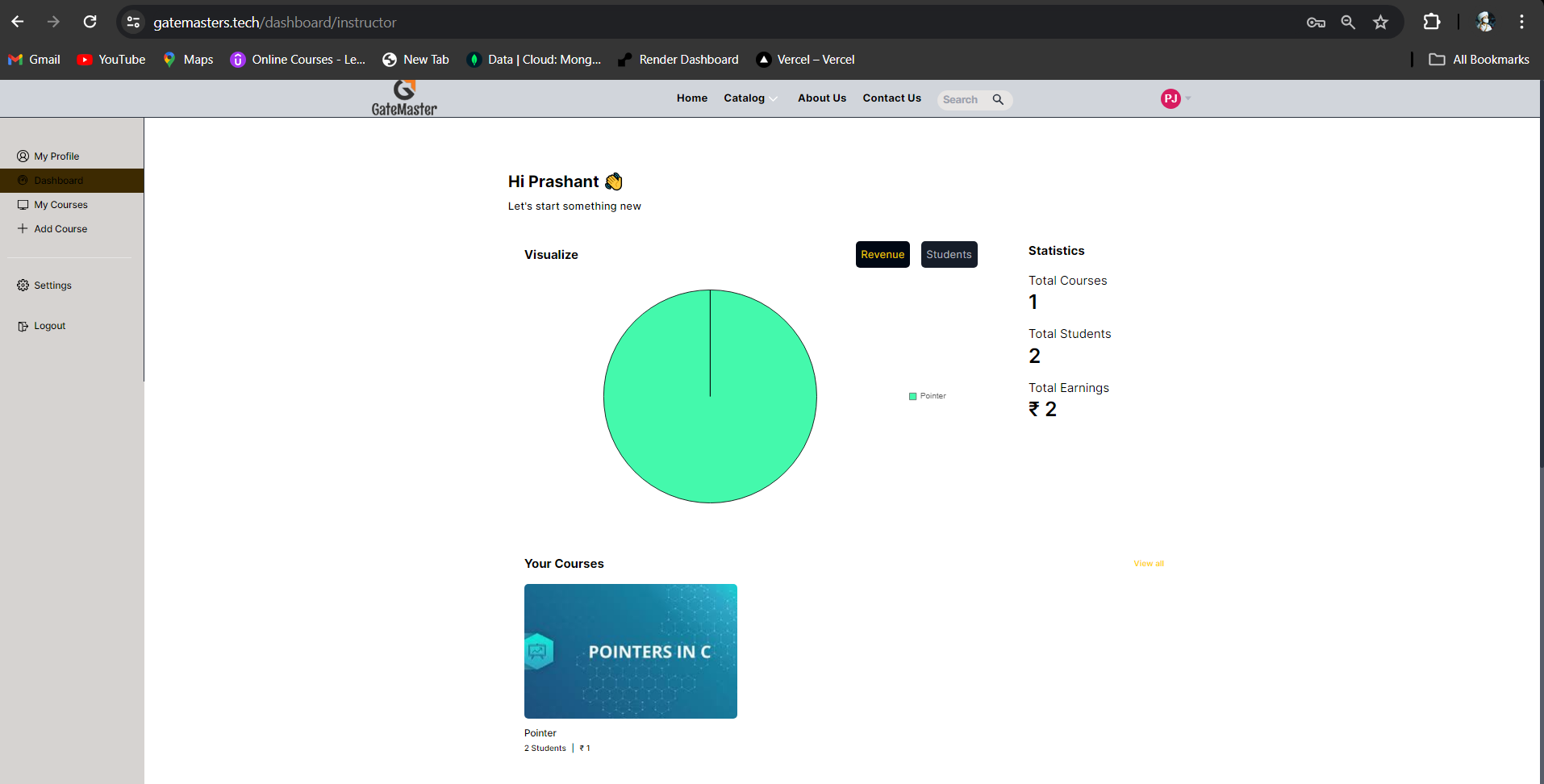Switch the chart to Students view
Image resolution: width=1544 pixels, height=784 pixels.
[x=949, y=254]
